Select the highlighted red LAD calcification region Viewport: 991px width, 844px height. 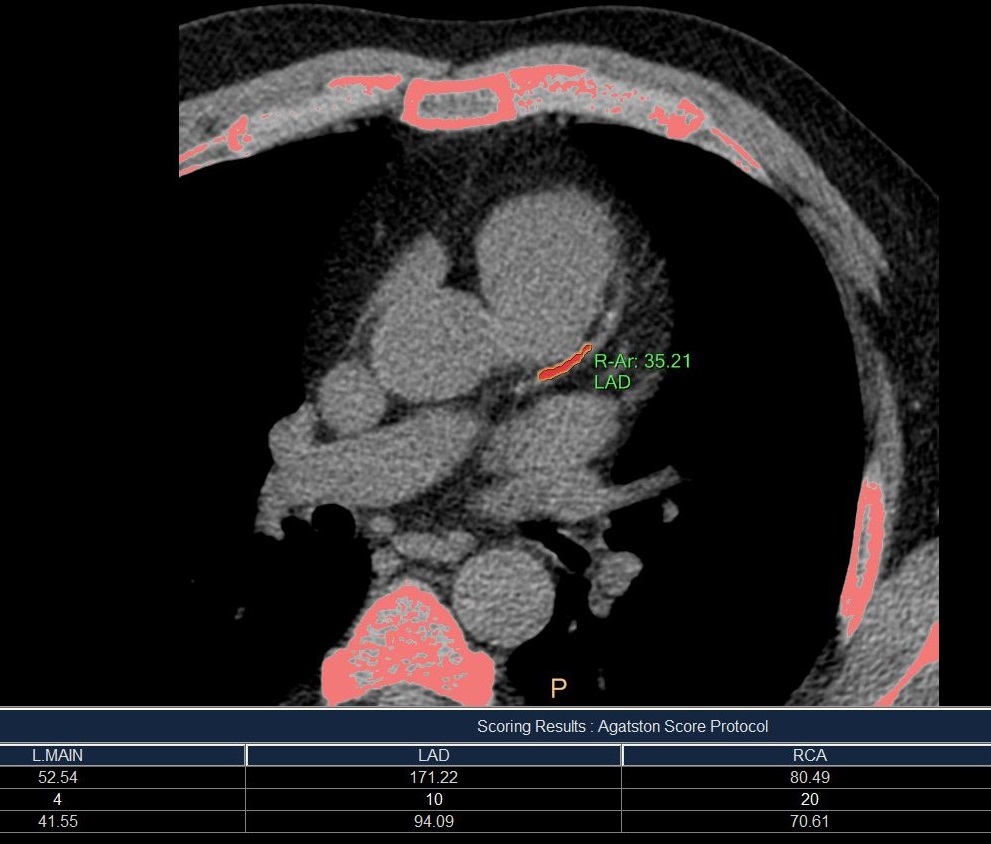tap(564, 364)
